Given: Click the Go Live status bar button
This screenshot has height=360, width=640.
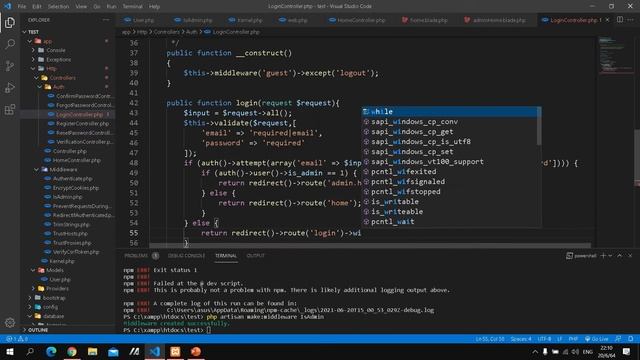Looking at the screenshot, I should pyautogui.click(x=596, y=339).
